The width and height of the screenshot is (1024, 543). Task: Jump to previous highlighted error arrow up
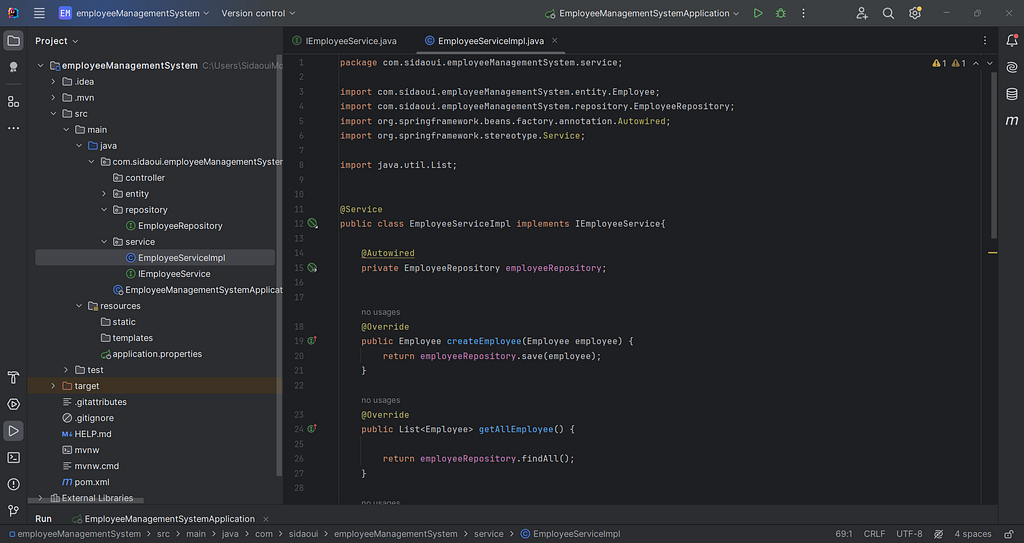pos(976,63)
